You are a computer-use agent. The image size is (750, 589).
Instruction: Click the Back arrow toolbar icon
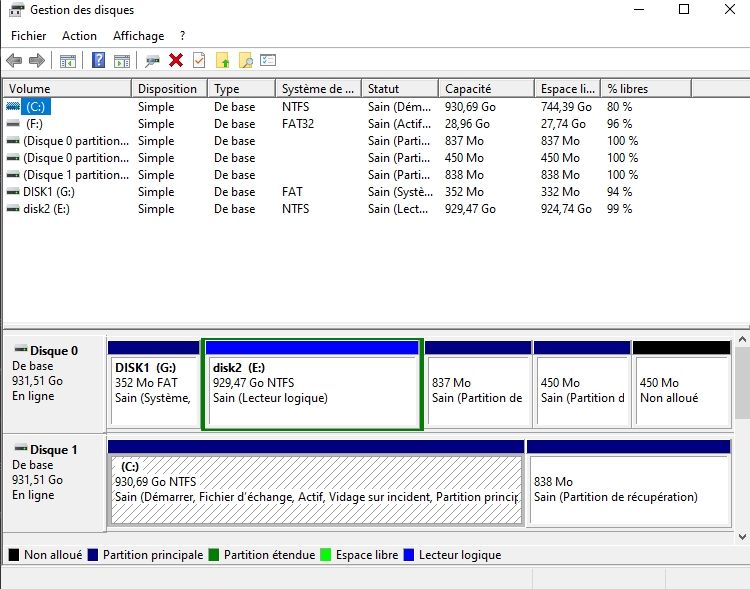(14, 61)
